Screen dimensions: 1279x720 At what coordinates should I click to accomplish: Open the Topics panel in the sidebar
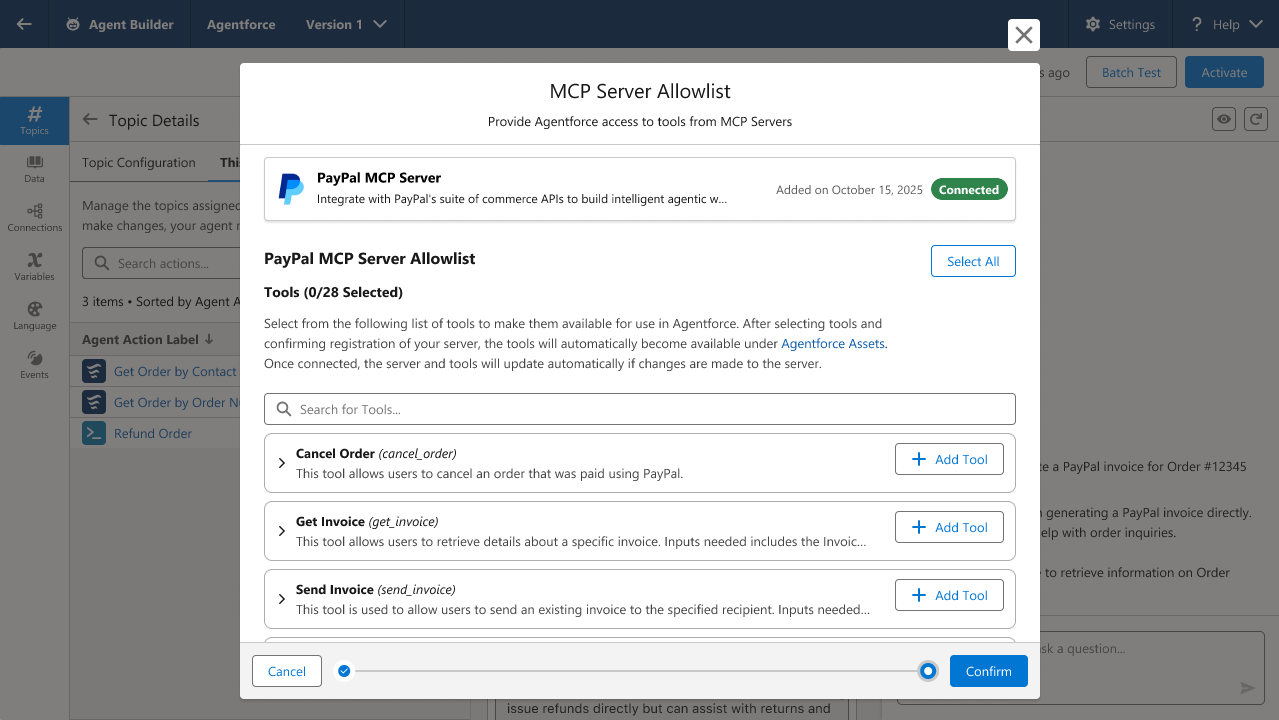click(34, 121)
